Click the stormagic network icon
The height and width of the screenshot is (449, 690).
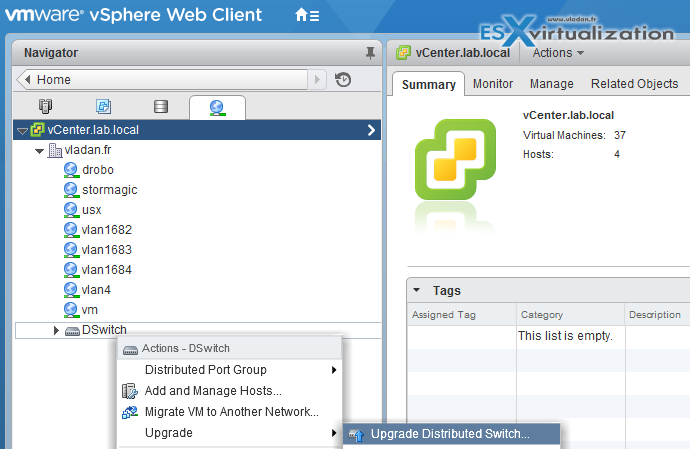71,190
